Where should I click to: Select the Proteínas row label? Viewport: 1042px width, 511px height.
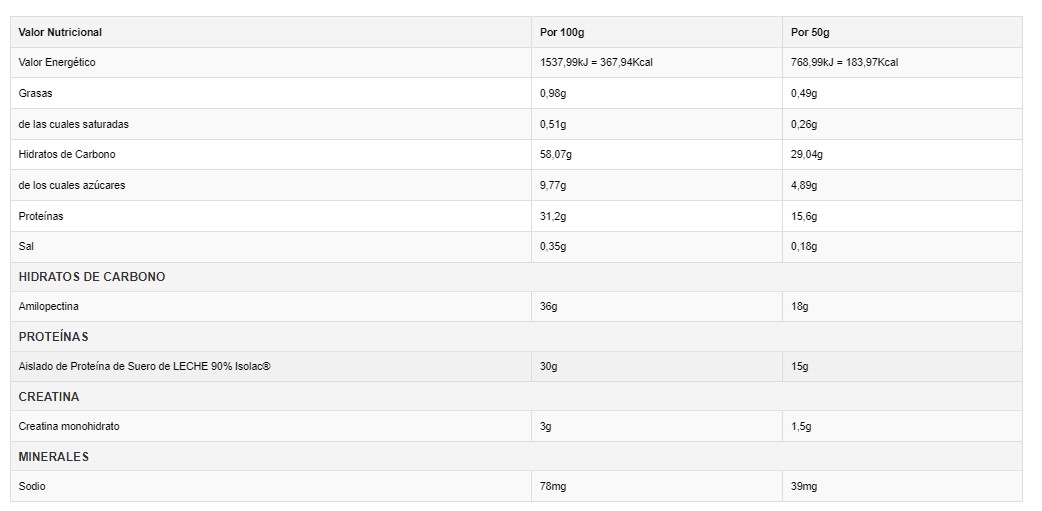click(41, 216)
